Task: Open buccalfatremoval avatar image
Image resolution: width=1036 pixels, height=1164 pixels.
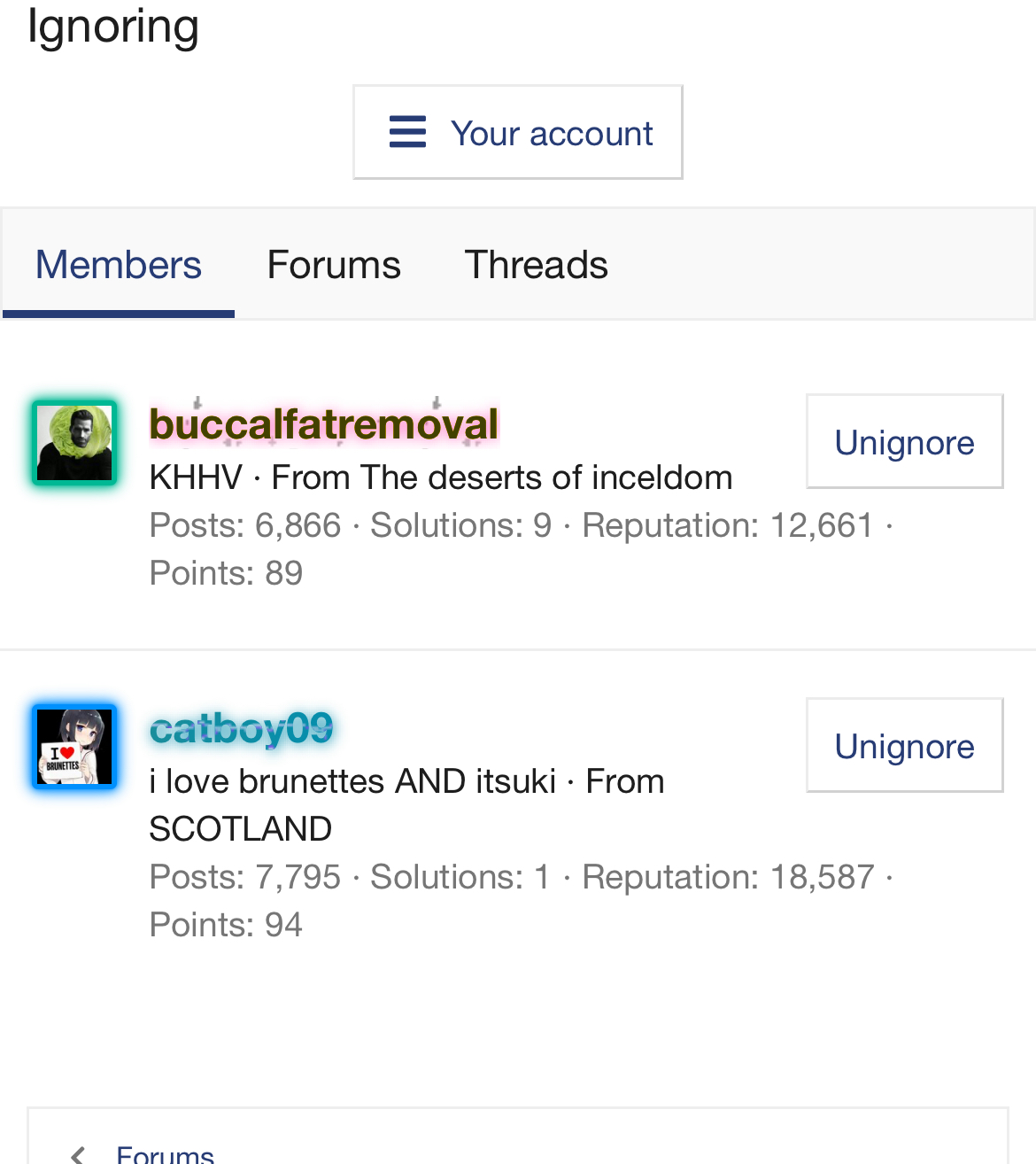Action: [74, 442]
